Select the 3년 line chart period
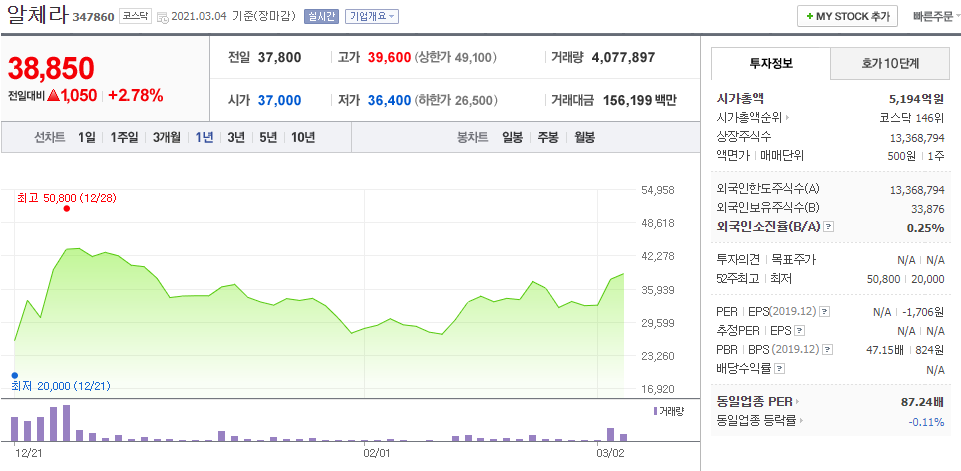Image resolution: width=961 pixels, height=471 pixels. click(x=236, y=137)
